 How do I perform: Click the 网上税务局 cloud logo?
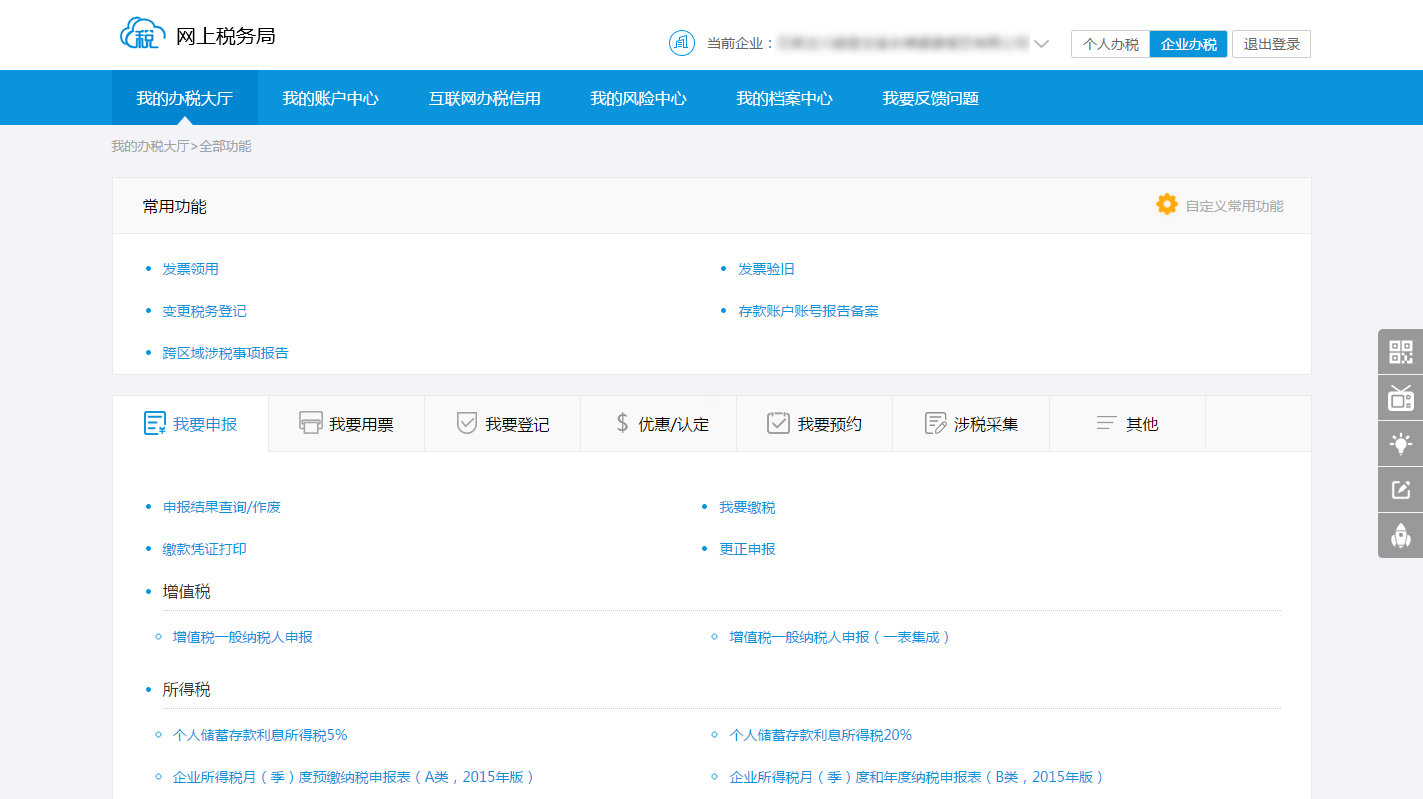pos(139,36)
